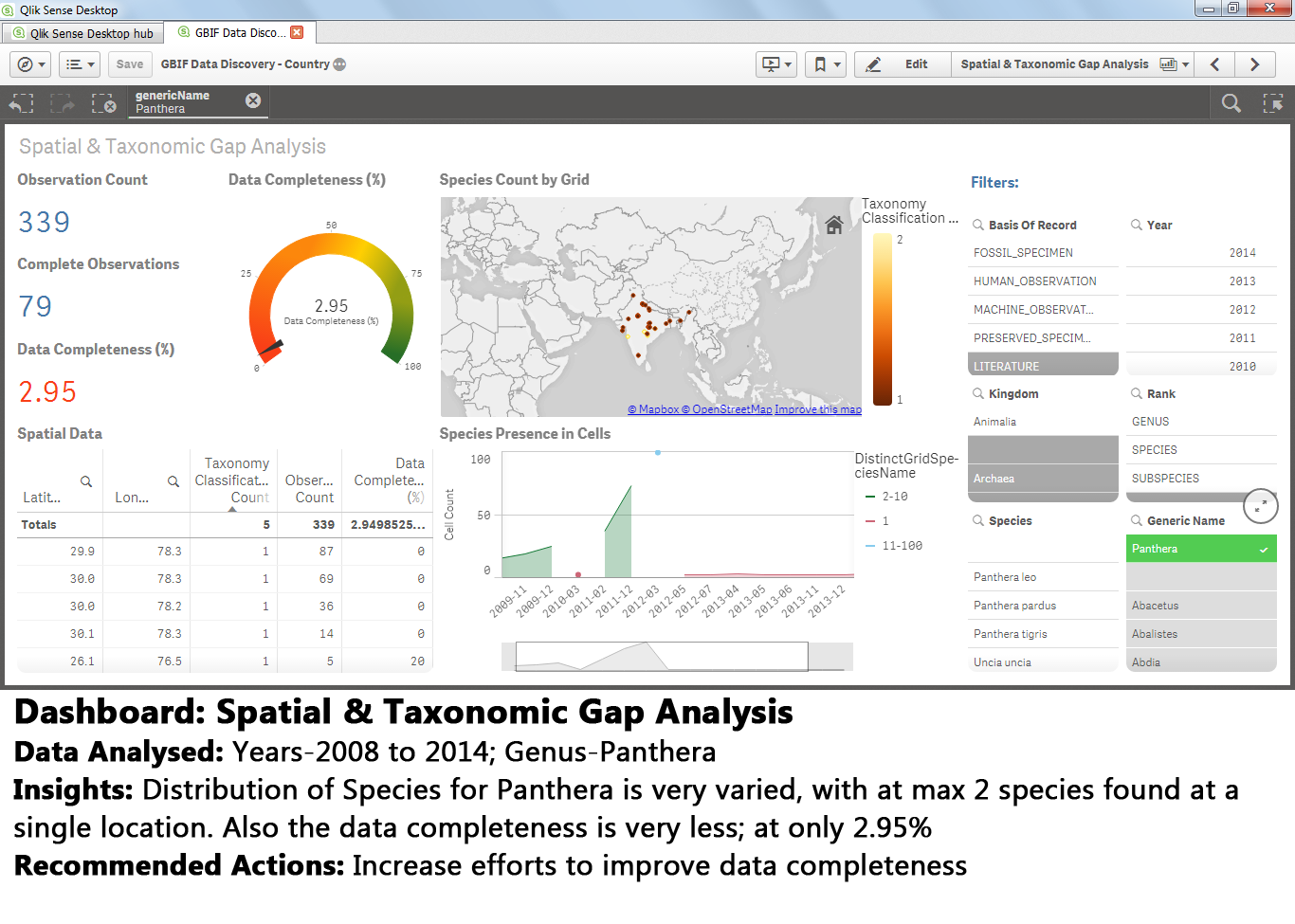Image resolution: width=1295 pixels, height=924 pixels.
Task: Clear all selections icon
Action: (x=103, y=103)
